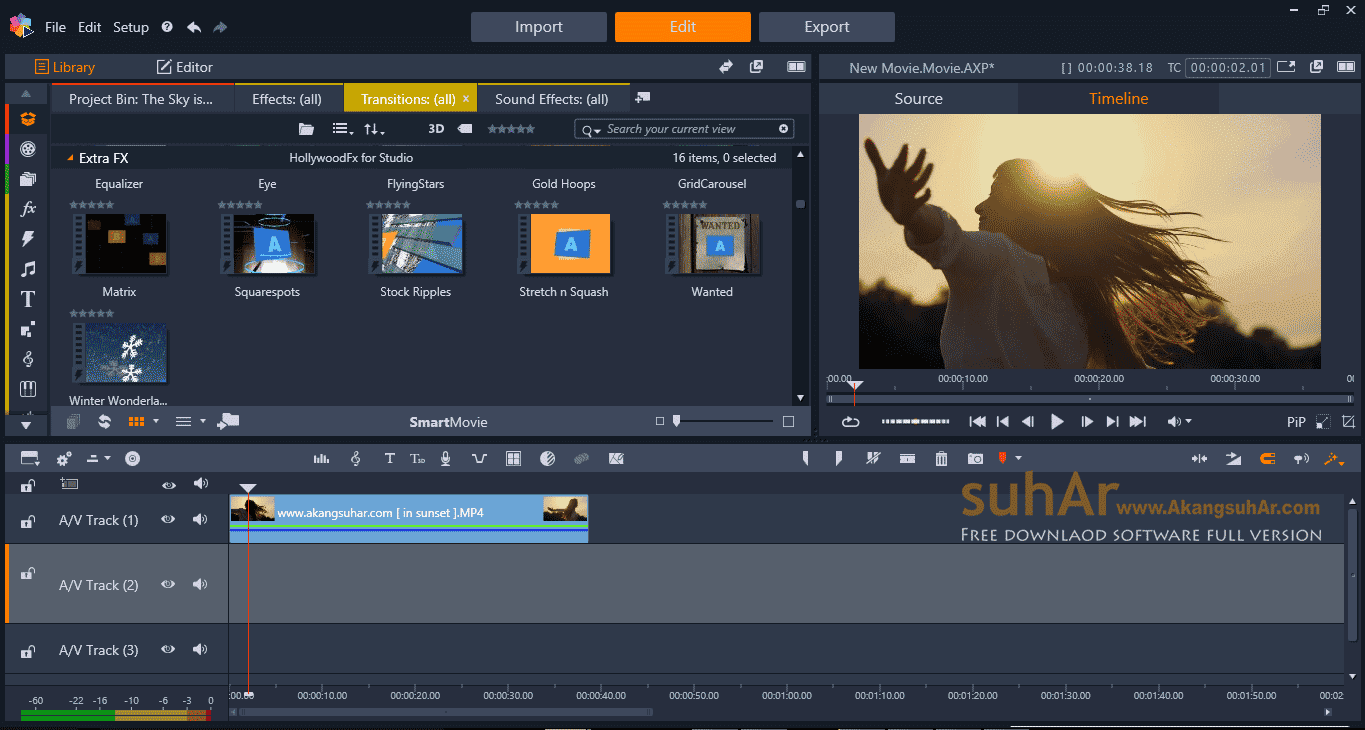Mute audio on A/V Track (2)

click(200, 585)
